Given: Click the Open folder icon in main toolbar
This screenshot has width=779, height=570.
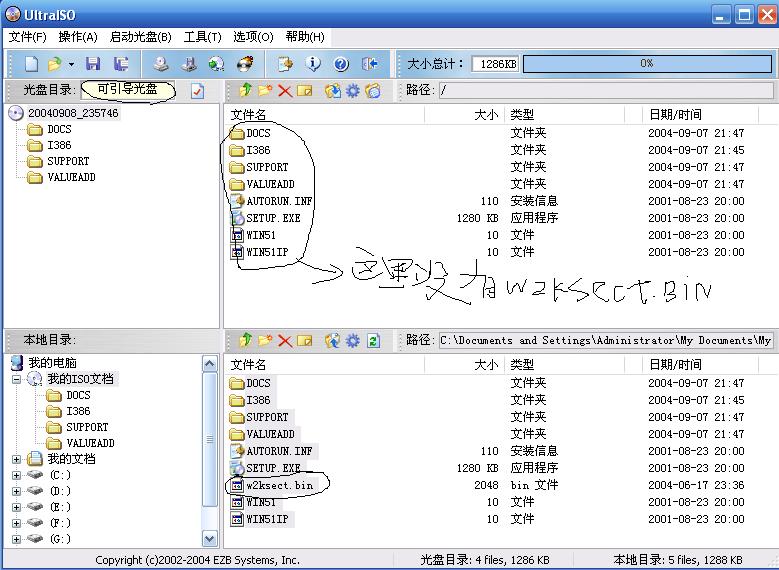Looking at the screenshot, I should point(54,64).
